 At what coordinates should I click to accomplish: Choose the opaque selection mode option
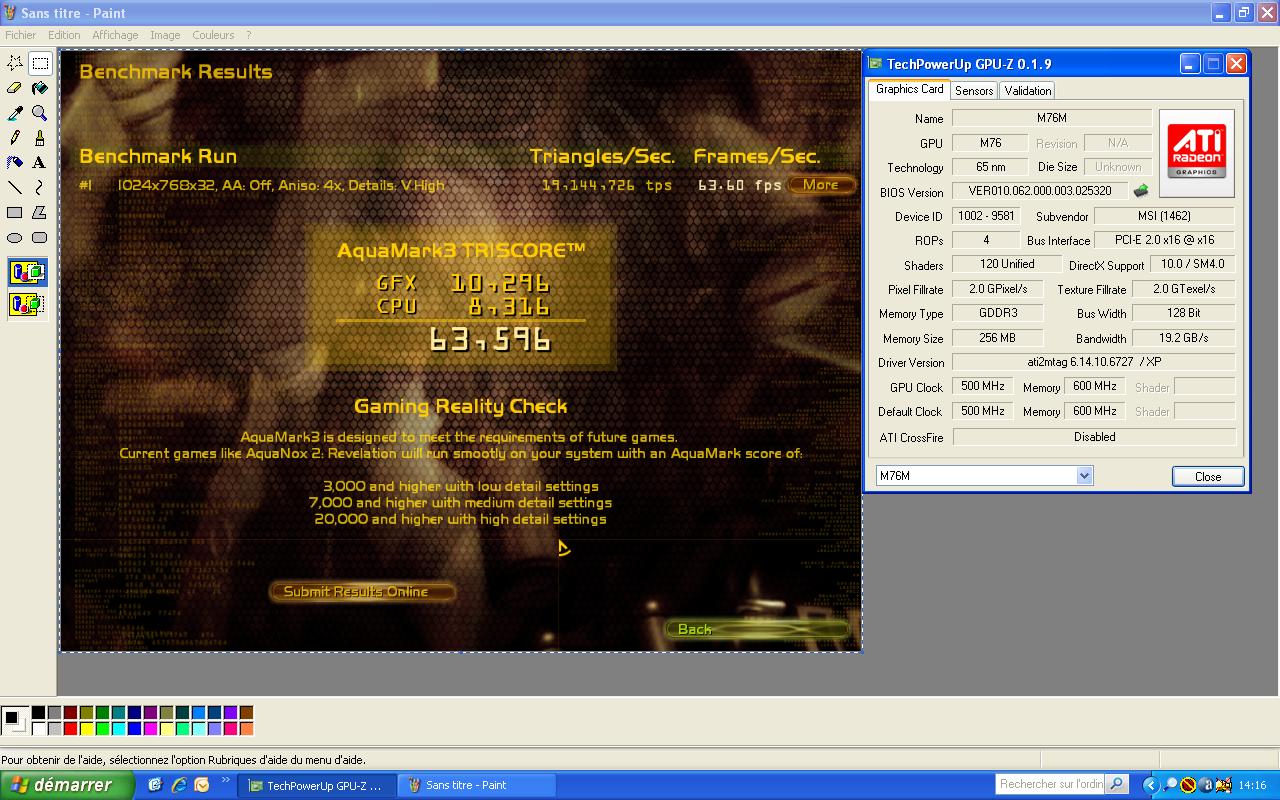click(27, 272)
